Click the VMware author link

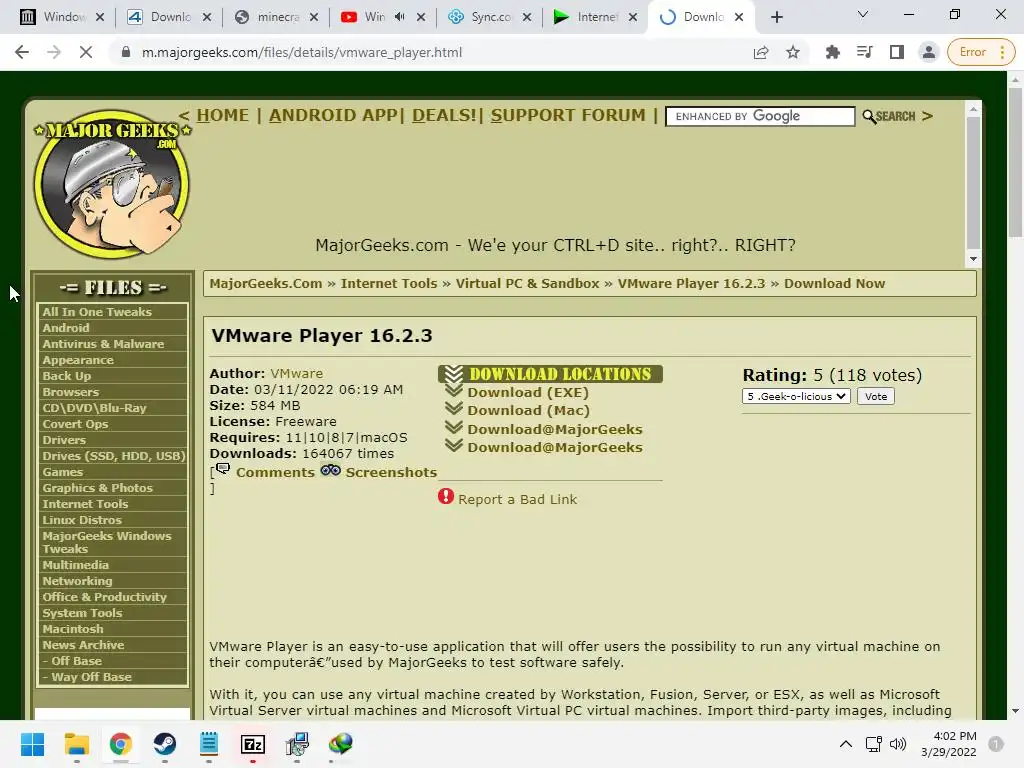click(x=296, y=374)
